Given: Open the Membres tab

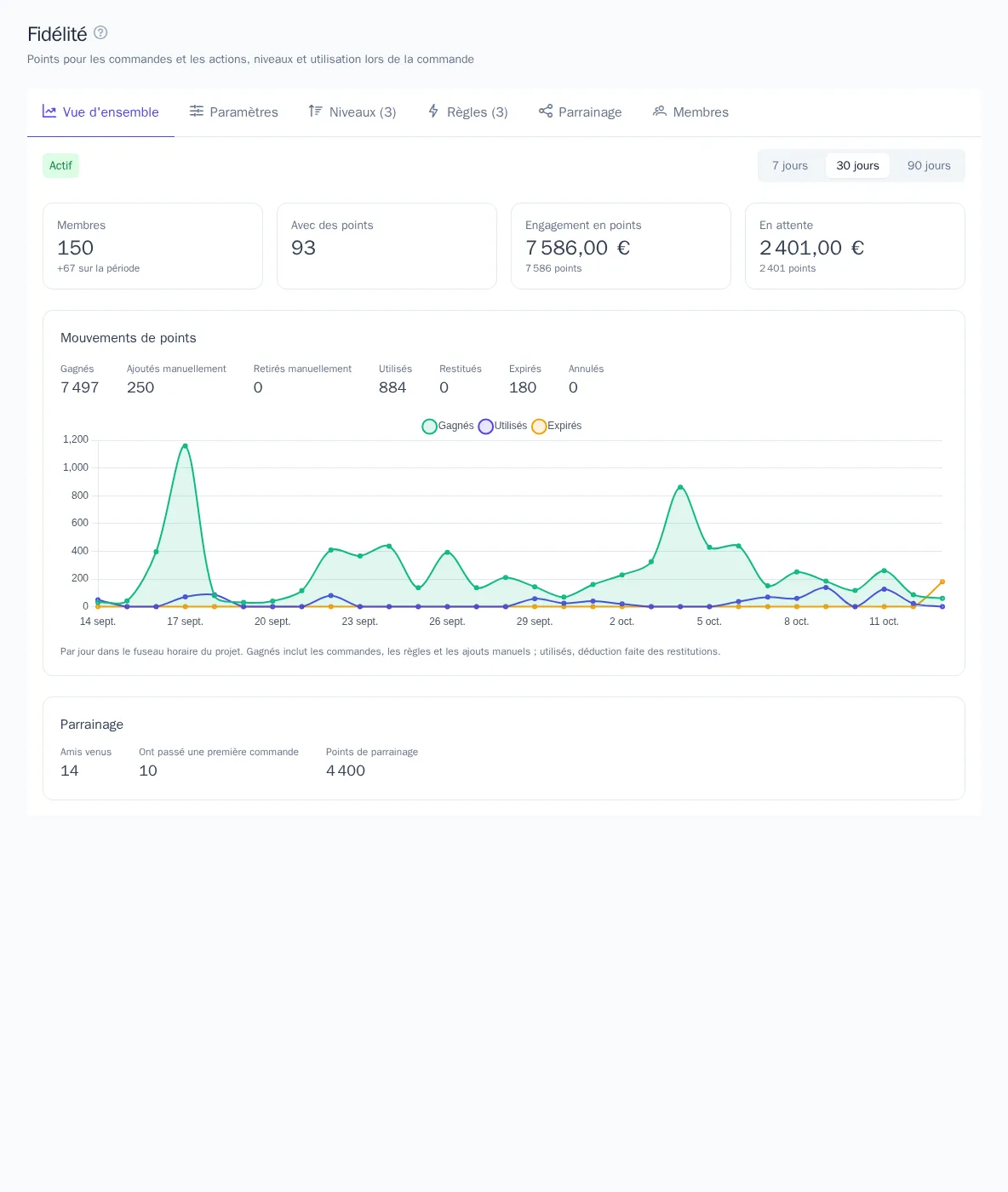Looking at the screenshot, I should [690, 112].
